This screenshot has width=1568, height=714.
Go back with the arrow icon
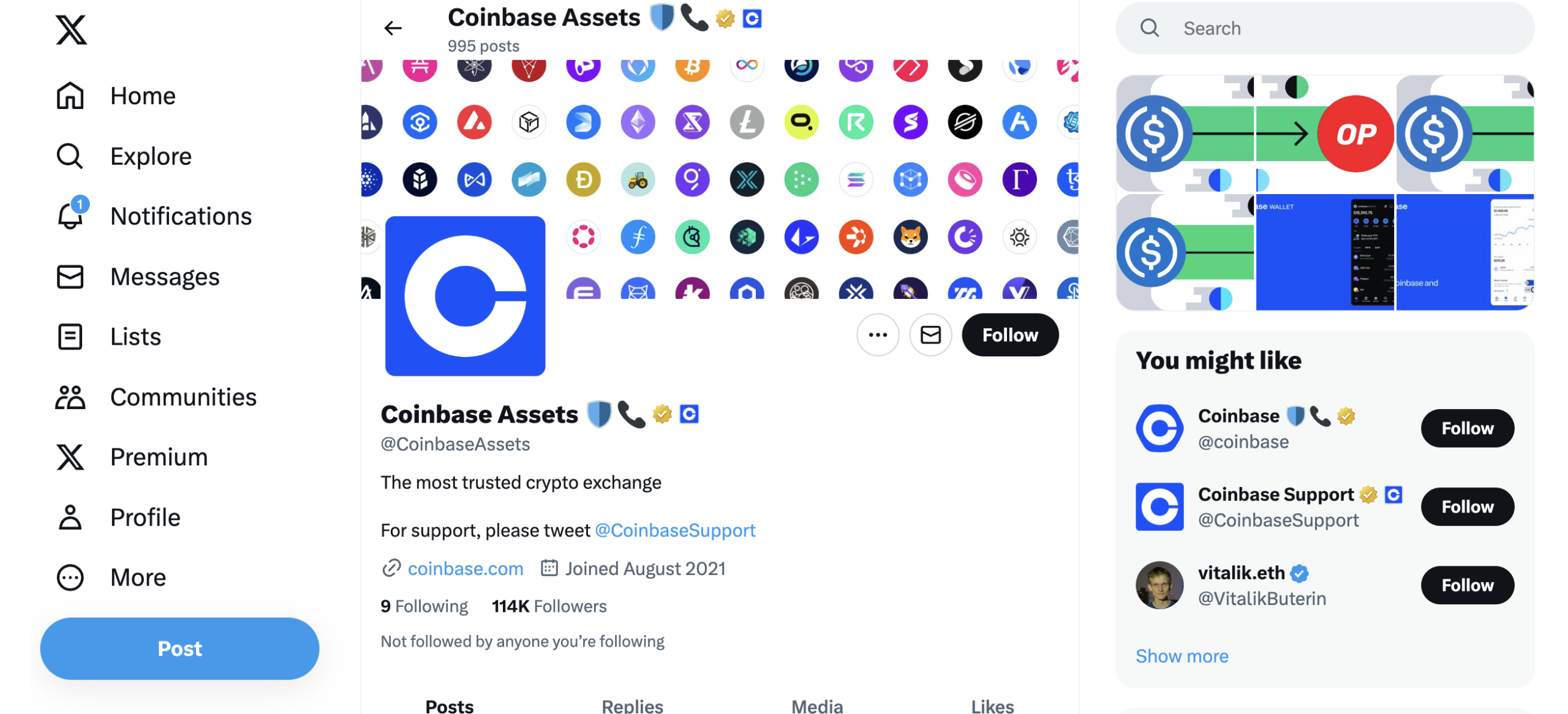point(393,28)
